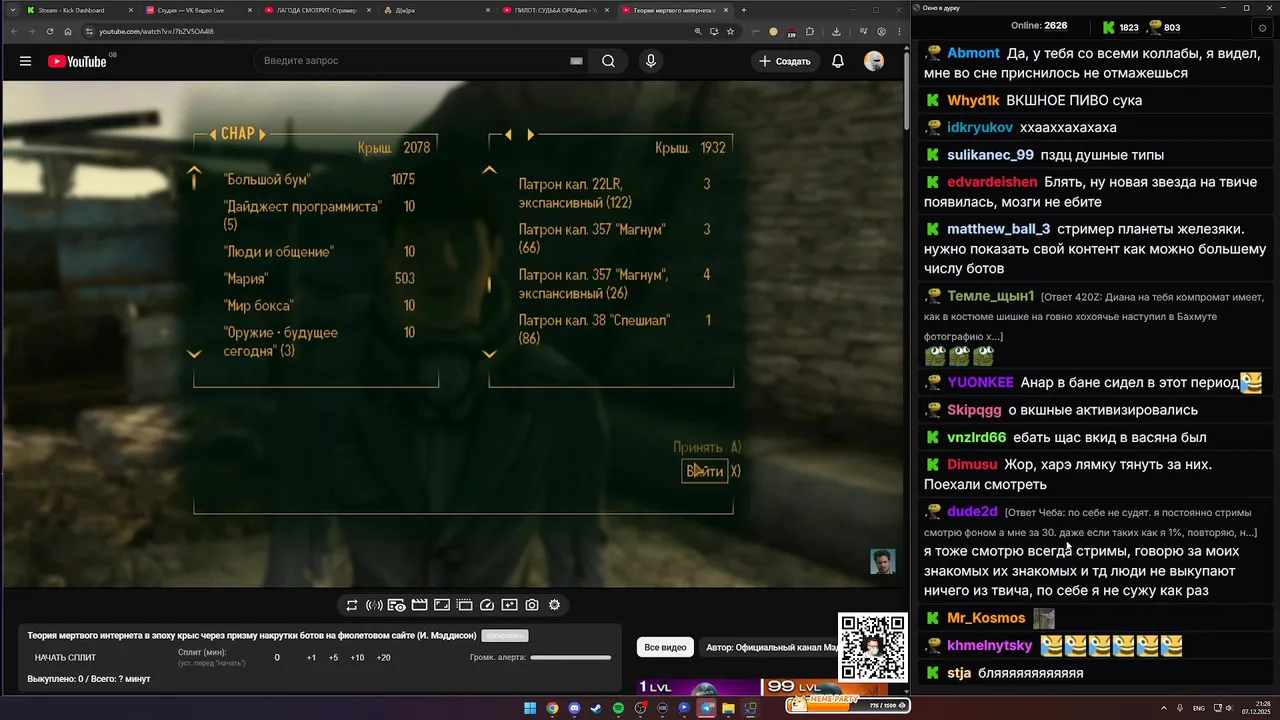Click НАЧАТЬ СПЛИТ button

click(x=65, y=658)
